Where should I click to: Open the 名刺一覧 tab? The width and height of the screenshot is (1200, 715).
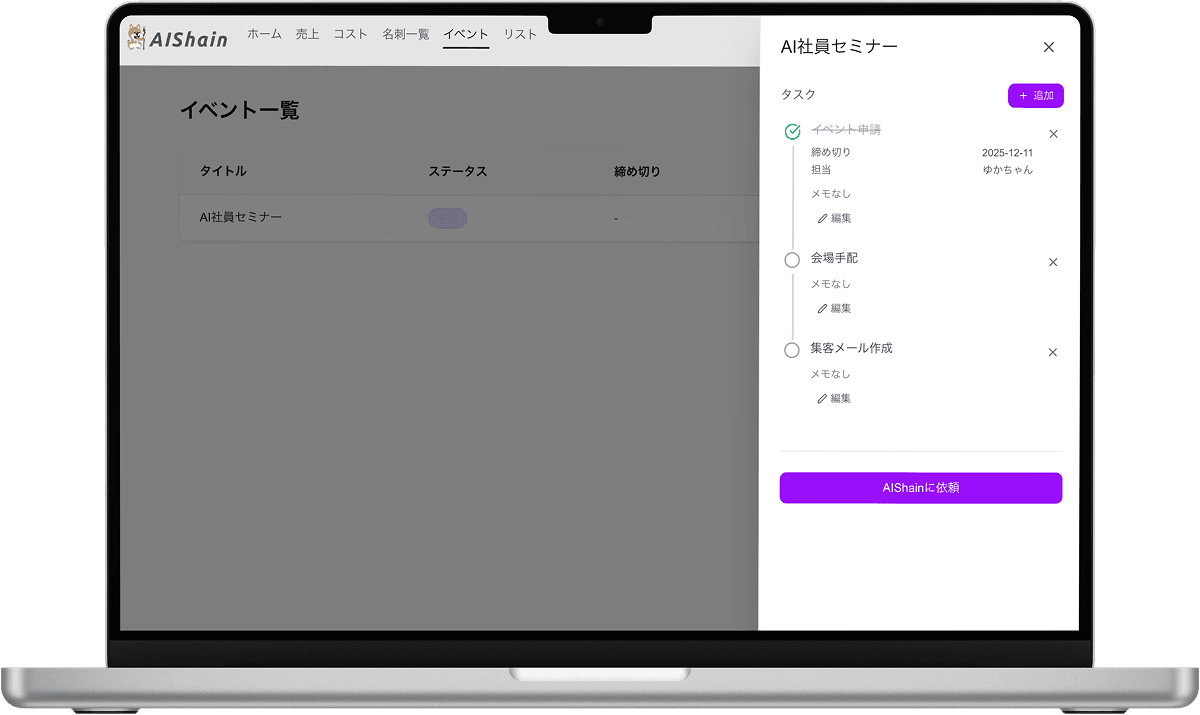(405, 33)
